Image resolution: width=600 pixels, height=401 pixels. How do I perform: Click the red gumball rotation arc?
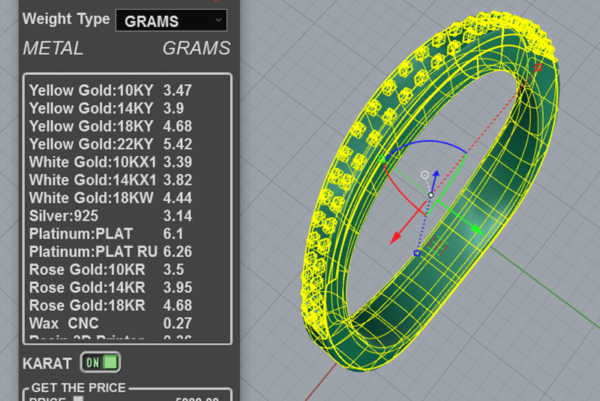click(398, 191)
